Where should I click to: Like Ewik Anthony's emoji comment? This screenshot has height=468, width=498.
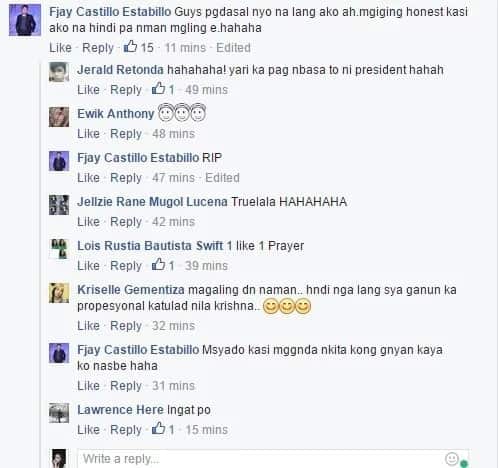[x=88, y=133]
